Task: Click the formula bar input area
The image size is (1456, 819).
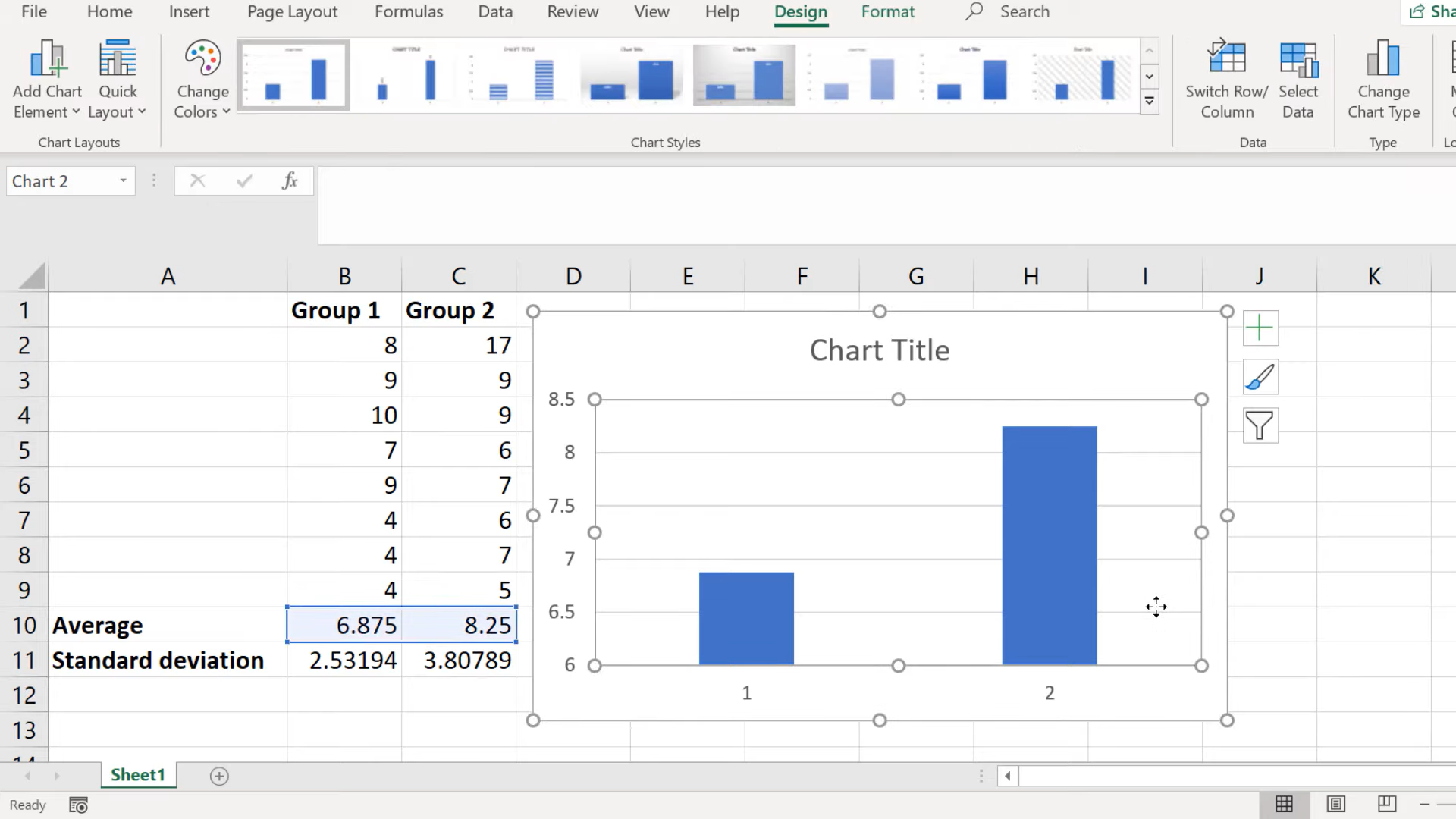Action: coord(886,206)
